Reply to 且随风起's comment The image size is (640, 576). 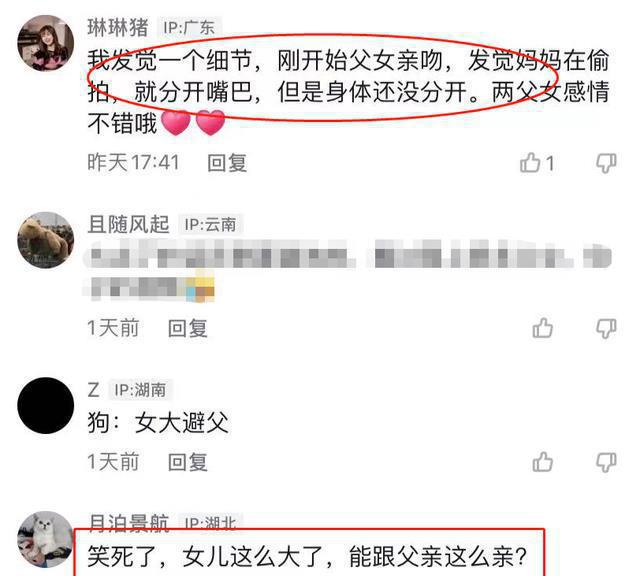coord(188,328)
